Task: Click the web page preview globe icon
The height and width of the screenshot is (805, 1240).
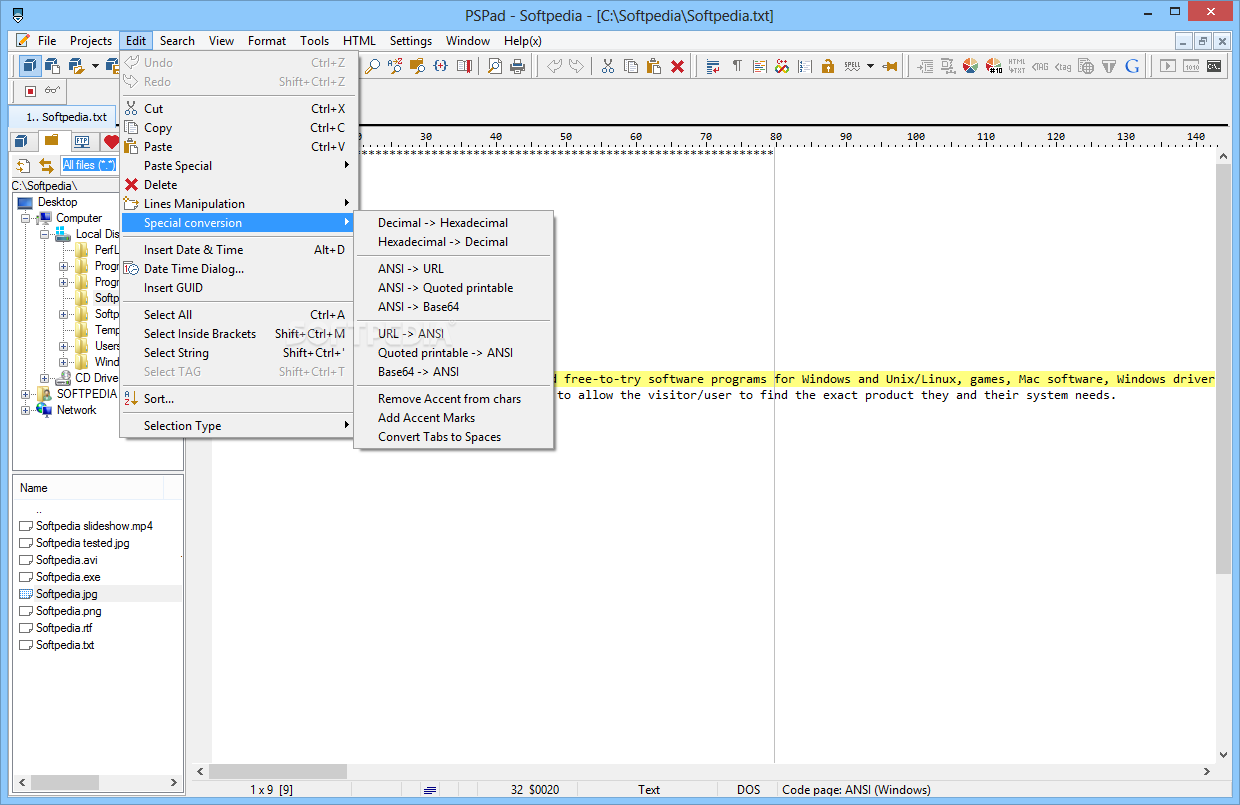Action: pos(1086,66)
